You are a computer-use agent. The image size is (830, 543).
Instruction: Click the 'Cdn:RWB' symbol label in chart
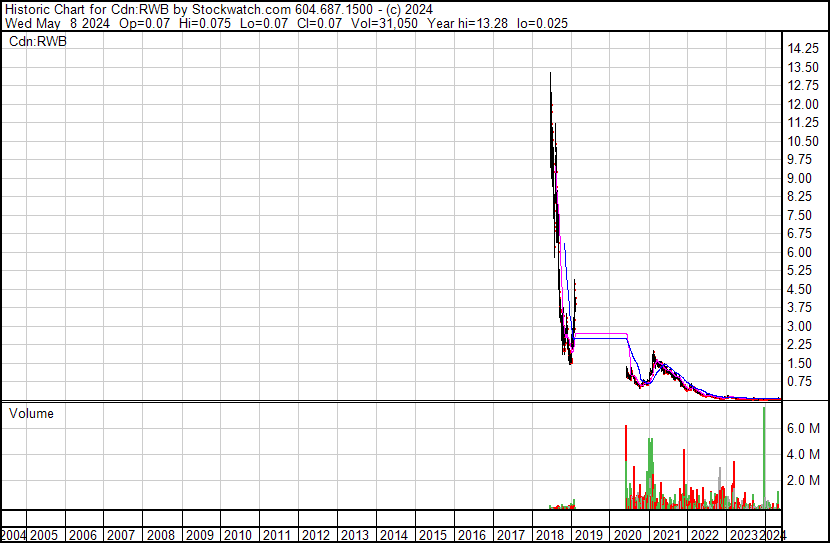pos(38,41)
